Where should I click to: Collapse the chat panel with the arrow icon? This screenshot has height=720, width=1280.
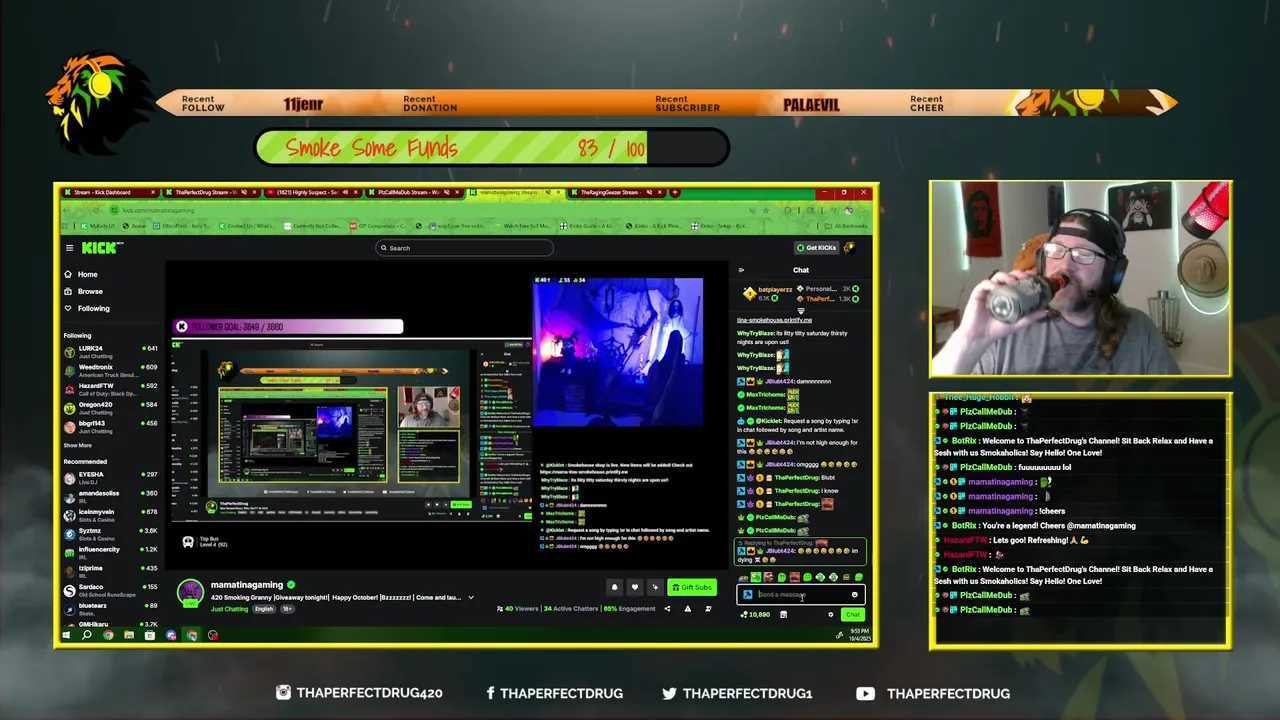click(x=741, y=270)
